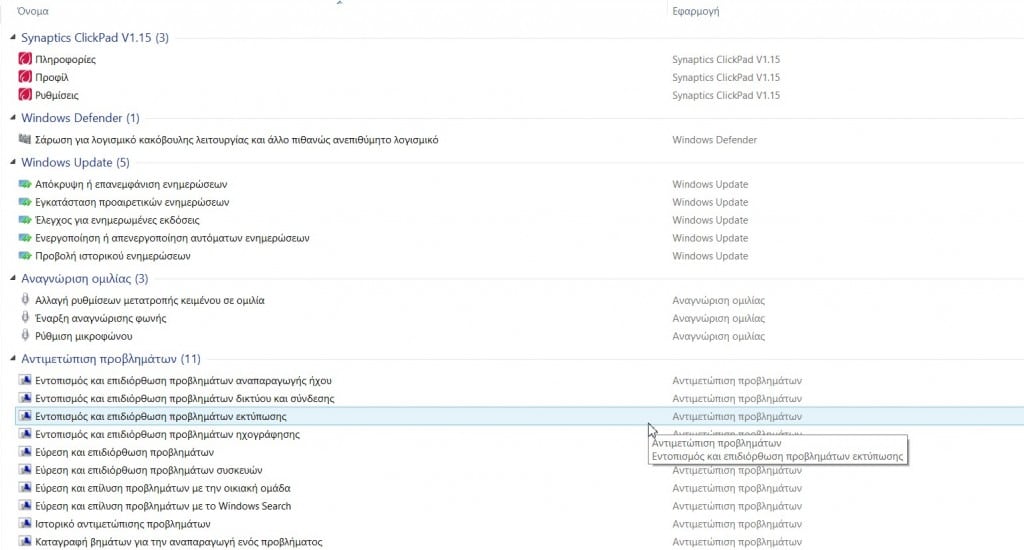The height and width of the screenshot is (550, 1024).
Task: Open the Εύρεση και επιδιόρθωση προβλημάτων entry
Action: tap(125, 453)
